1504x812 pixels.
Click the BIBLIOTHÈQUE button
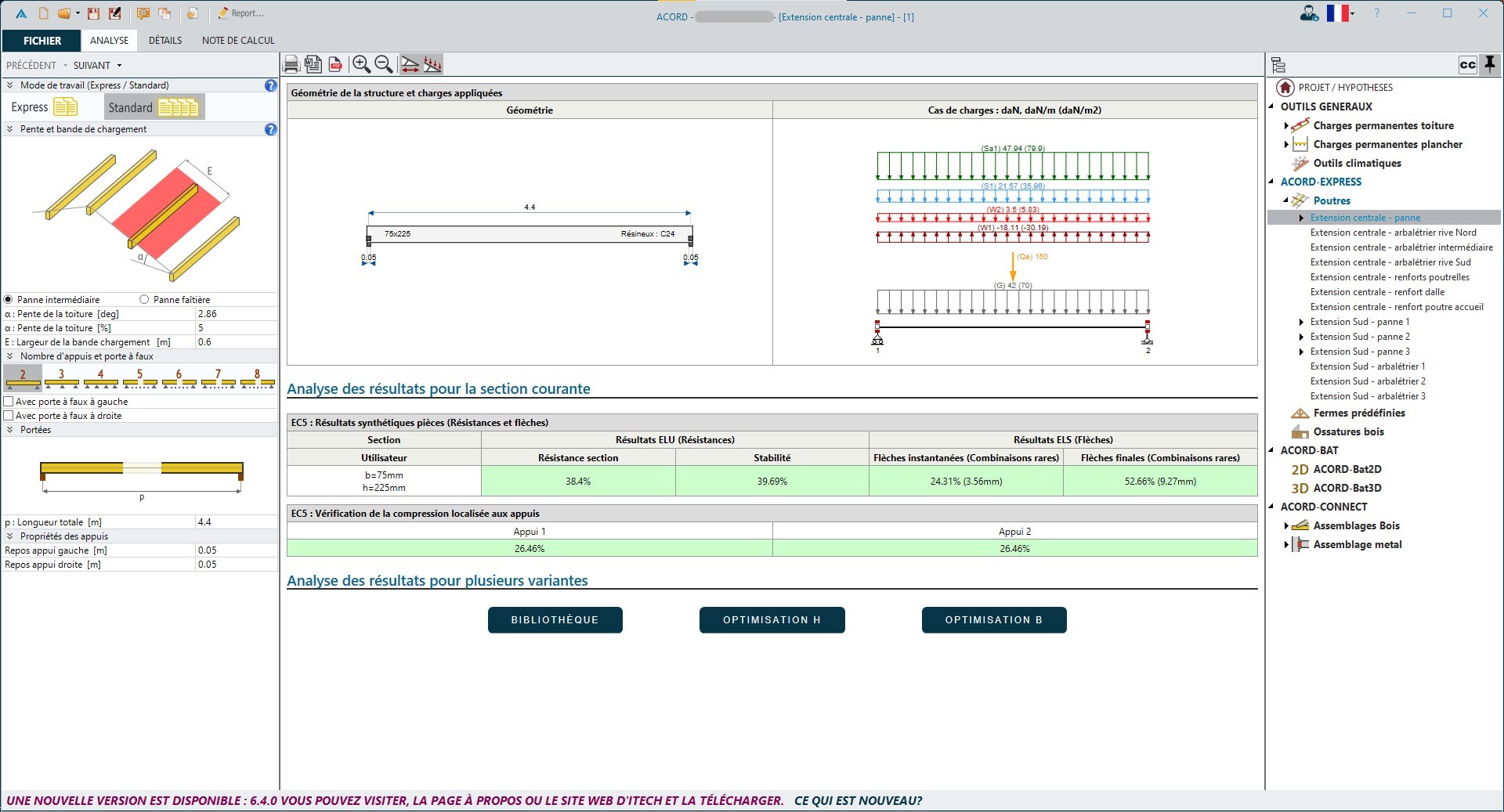[x=555, y=620]
